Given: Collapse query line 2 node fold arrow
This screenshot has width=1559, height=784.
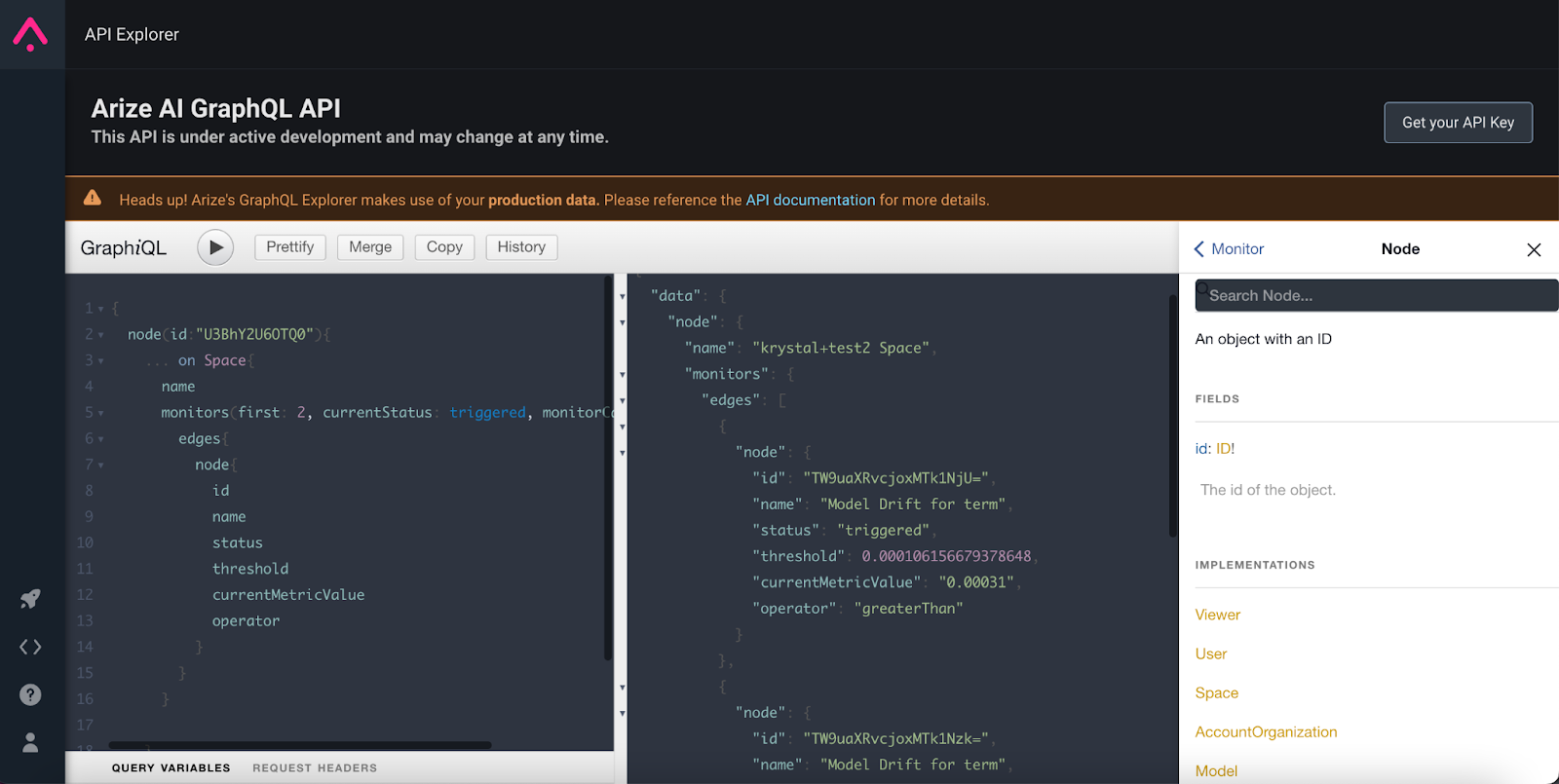Looking at the screenshot, I should click(101, 335).
